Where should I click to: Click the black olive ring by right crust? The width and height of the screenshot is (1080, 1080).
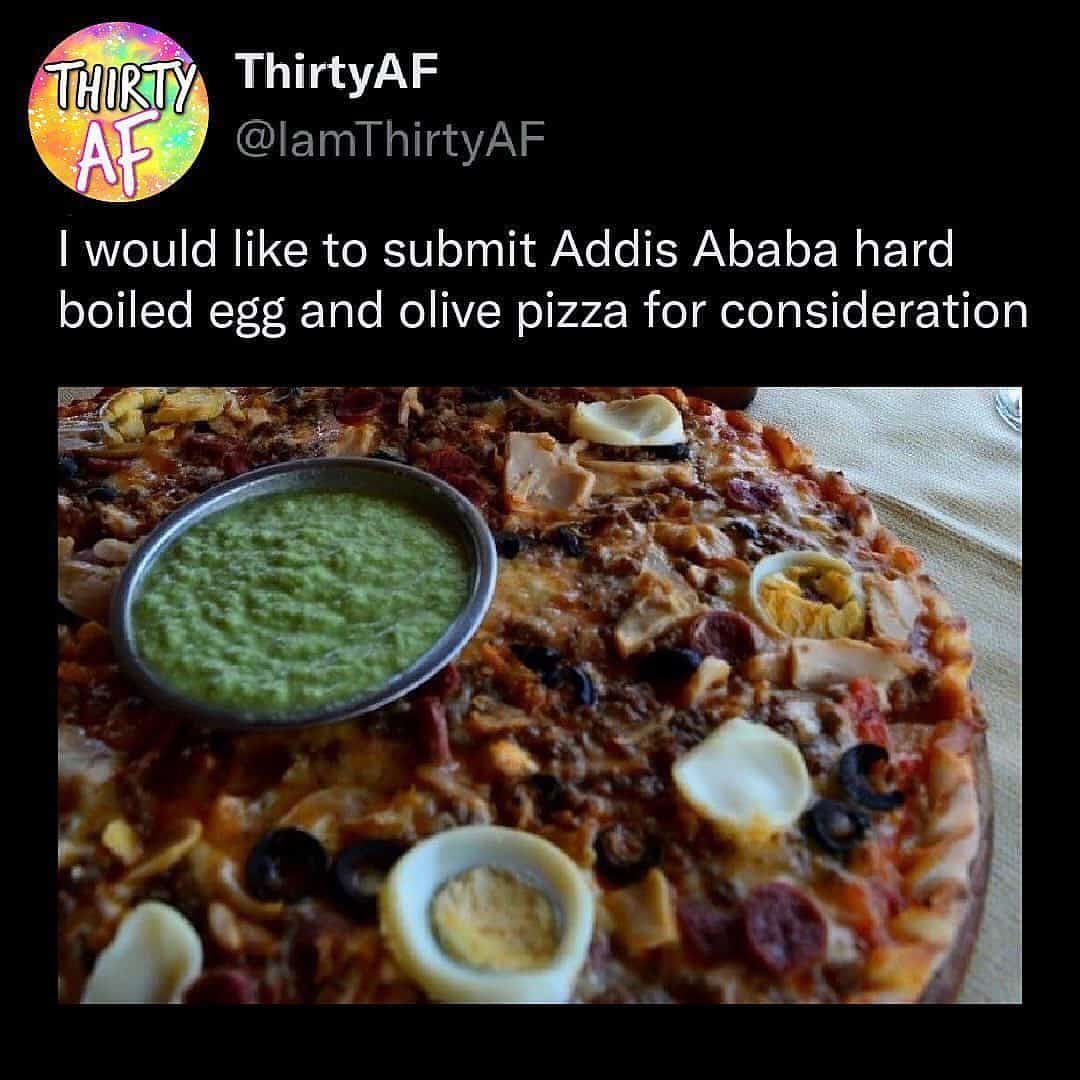(x=866, y=773)
